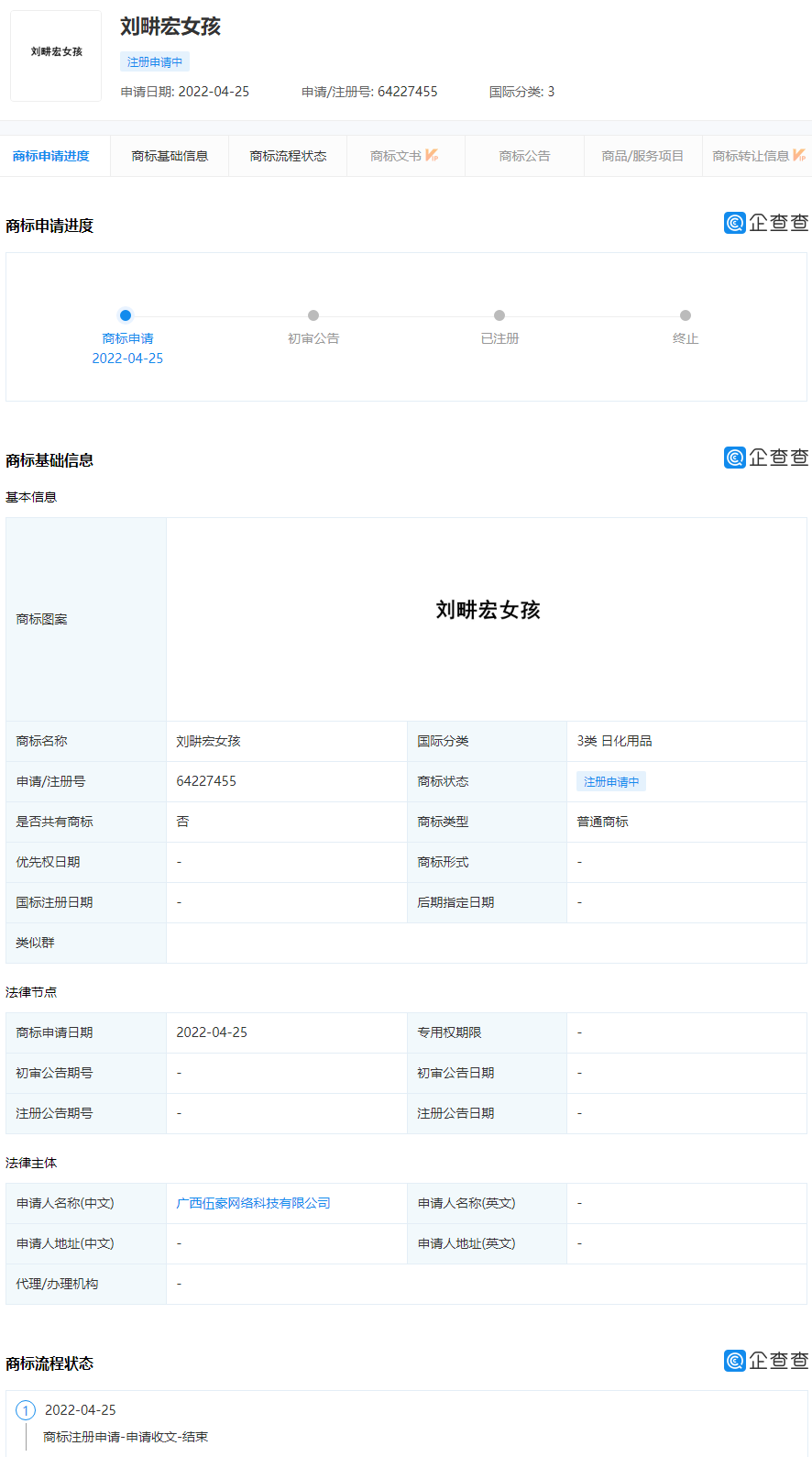Select the 商标流程状态 tab
812x1457 pixels.
[288, 156]
